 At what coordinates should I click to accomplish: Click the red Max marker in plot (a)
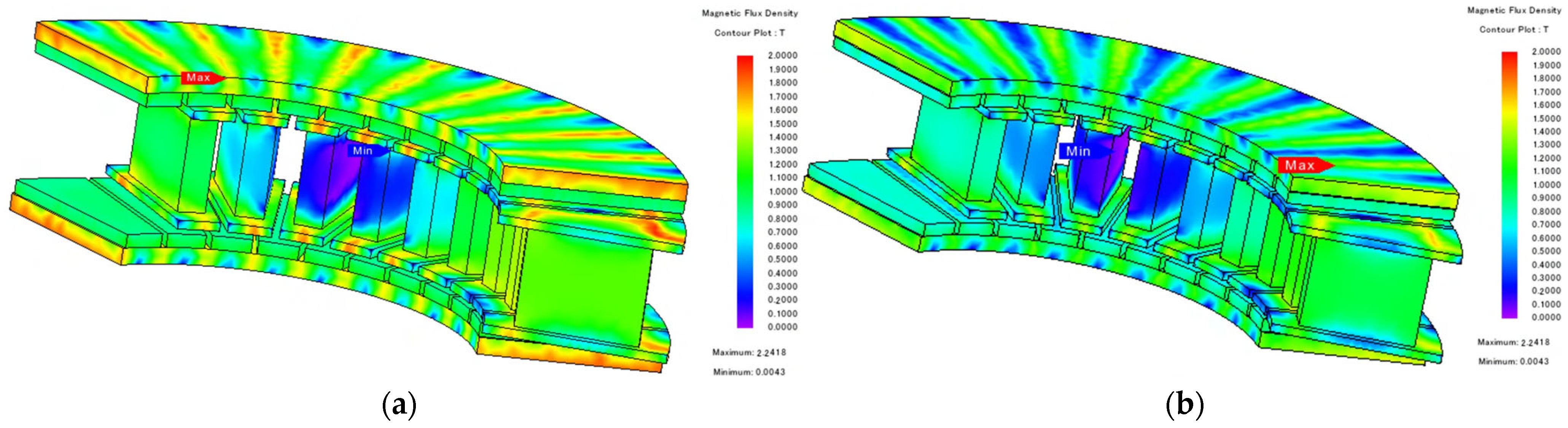[x=201, y=78]
